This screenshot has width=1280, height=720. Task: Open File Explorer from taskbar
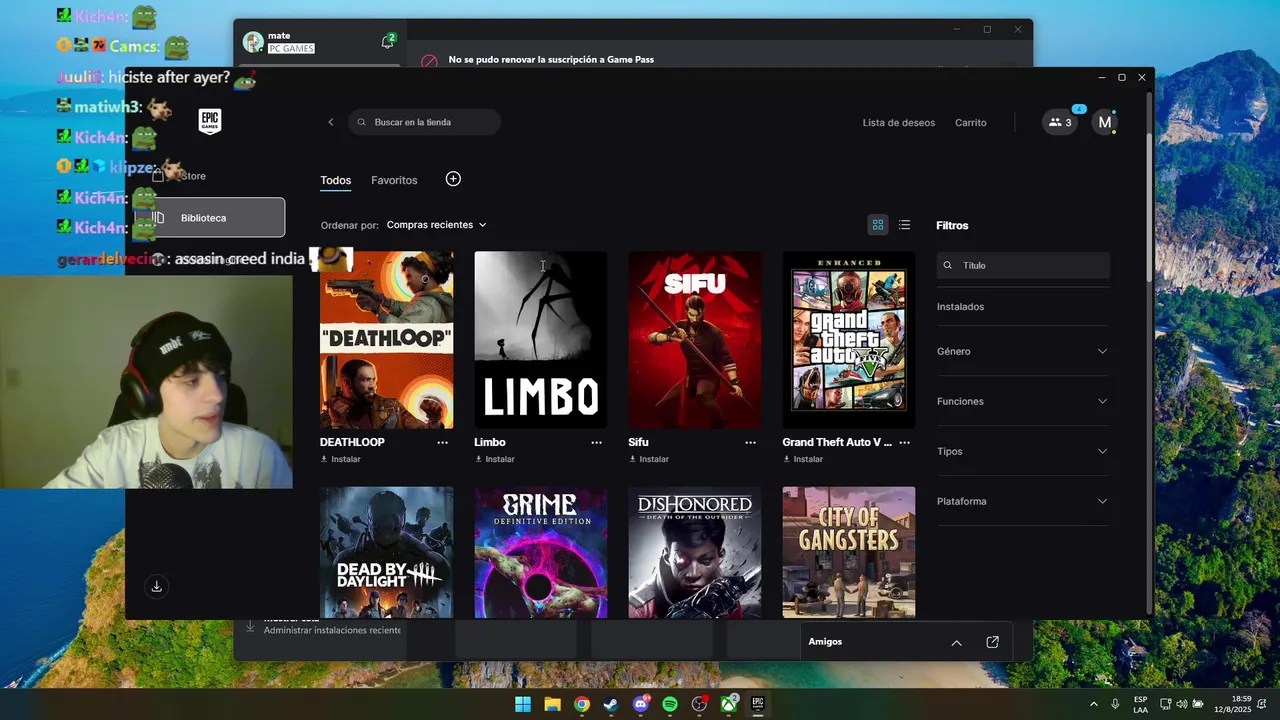tap(552, 704)
